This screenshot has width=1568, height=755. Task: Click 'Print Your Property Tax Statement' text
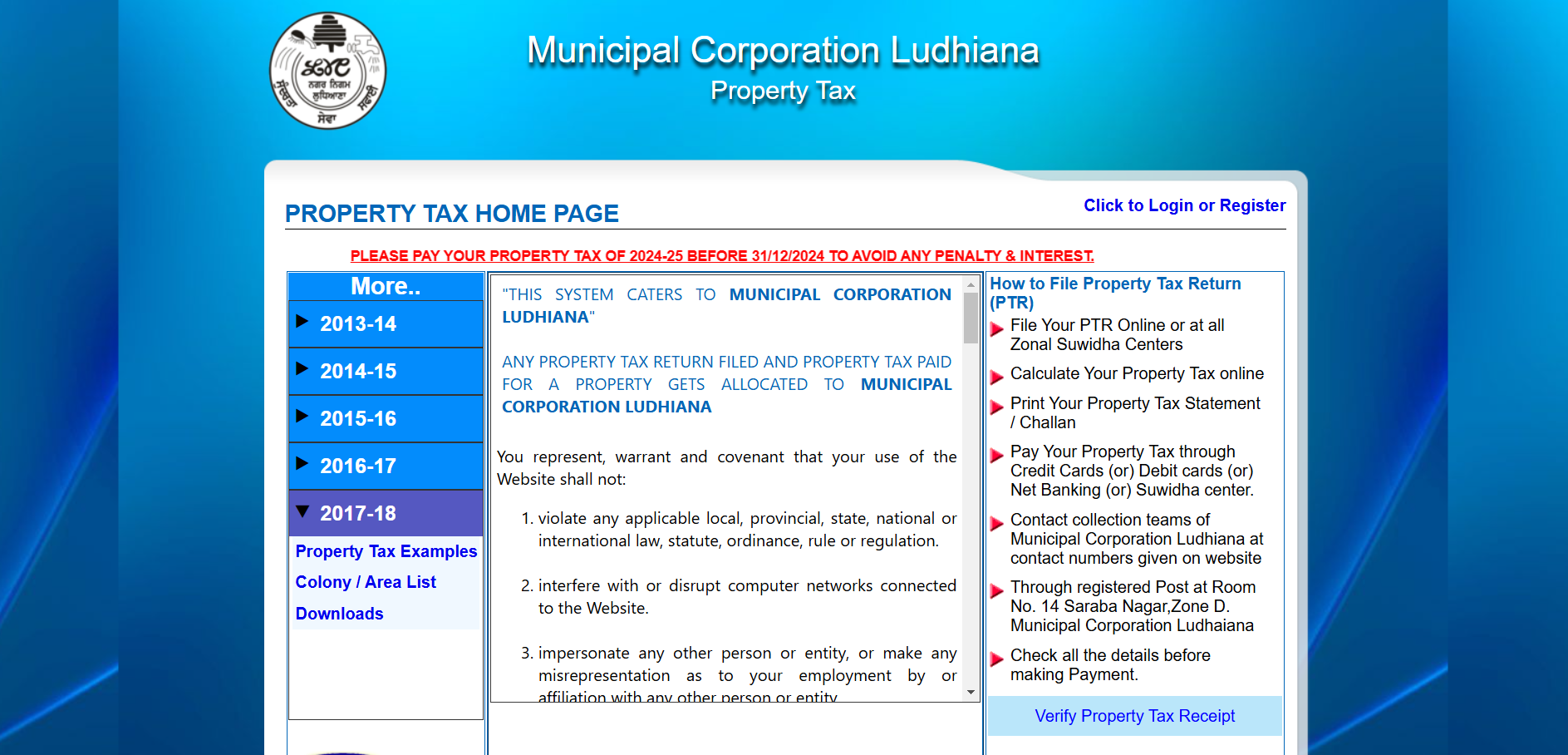pos(1135,403)
